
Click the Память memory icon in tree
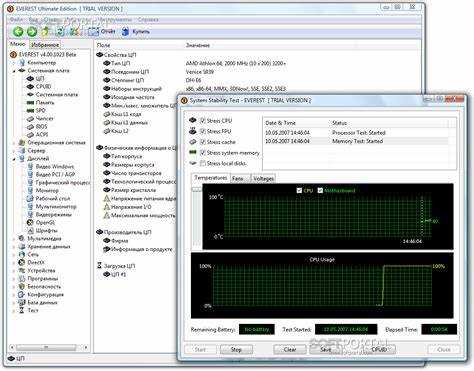click(30, 102)
